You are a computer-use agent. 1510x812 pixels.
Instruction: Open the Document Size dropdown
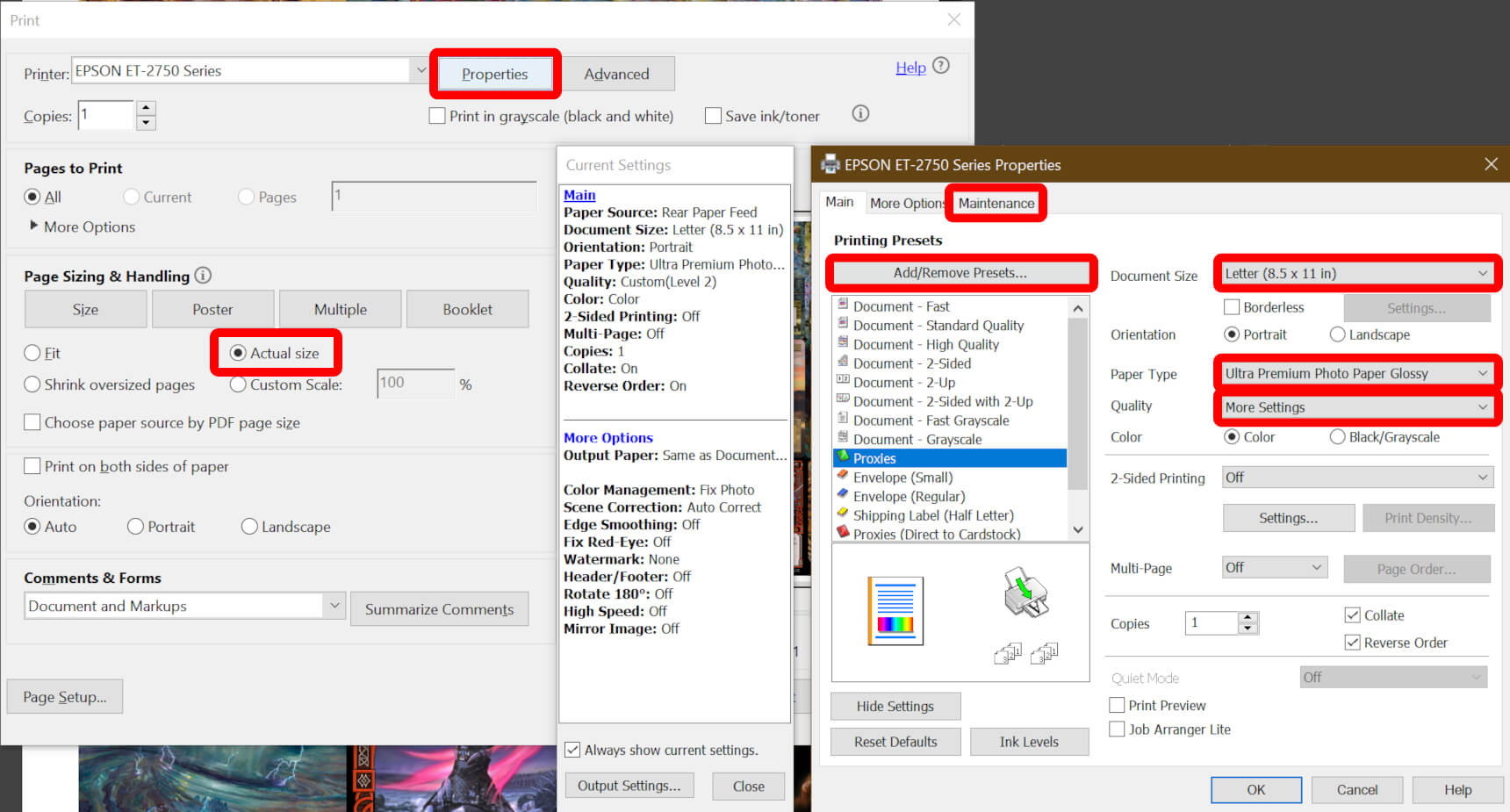tap(1356, 274)
